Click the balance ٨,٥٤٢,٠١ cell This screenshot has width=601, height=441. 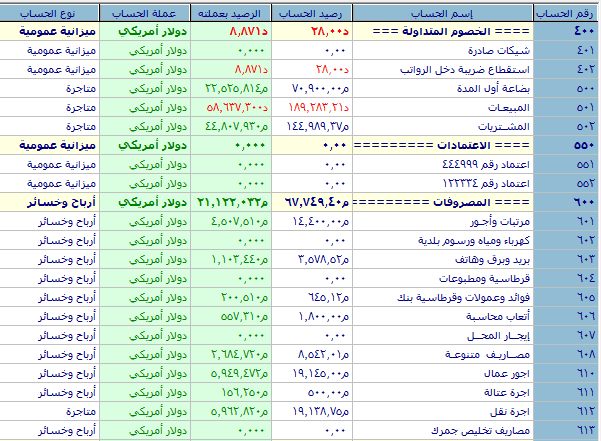pos(312,354)
